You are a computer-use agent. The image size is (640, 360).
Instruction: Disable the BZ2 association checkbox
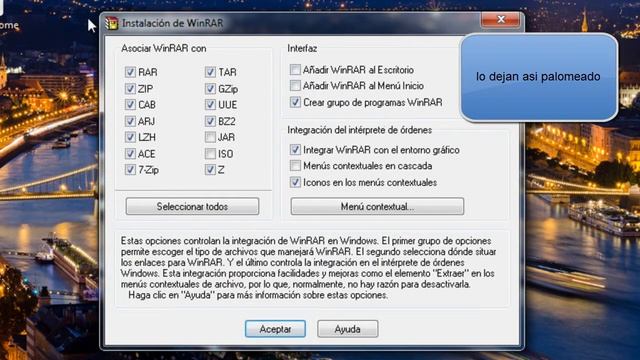pos(210,121)
